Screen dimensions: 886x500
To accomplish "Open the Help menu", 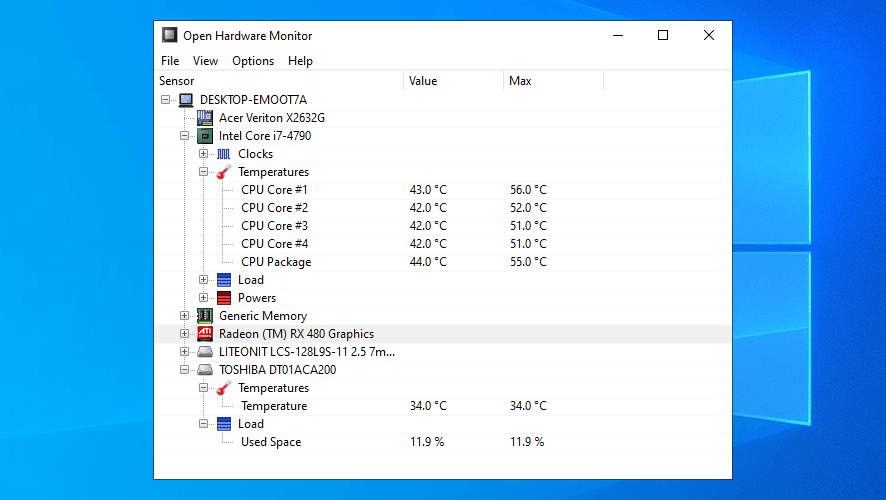I will 300,61.
